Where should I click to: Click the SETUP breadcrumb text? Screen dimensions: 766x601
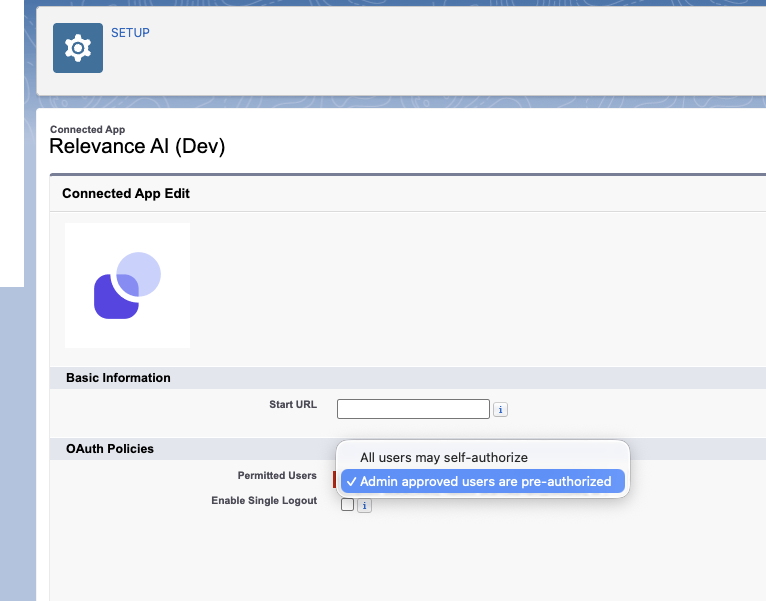pos(130,33)
